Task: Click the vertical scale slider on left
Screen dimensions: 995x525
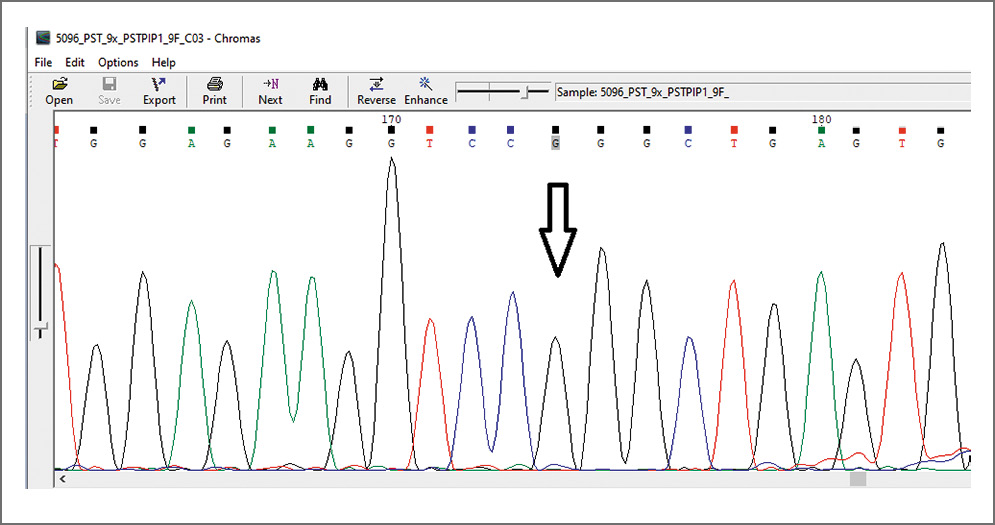Action: coord(40,329)
